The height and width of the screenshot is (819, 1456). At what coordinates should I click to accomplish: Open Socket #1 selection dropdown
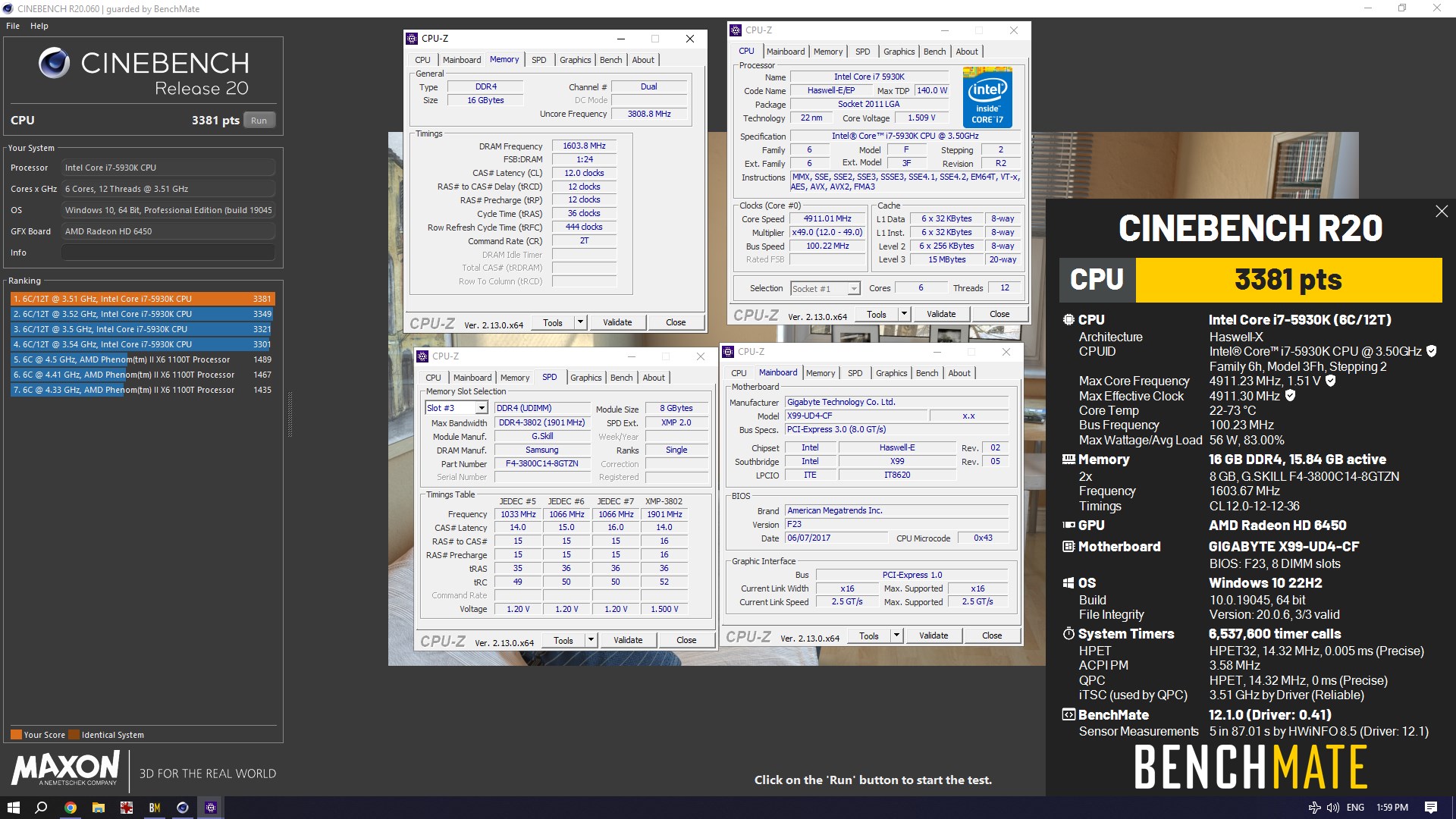pos(854,288)
